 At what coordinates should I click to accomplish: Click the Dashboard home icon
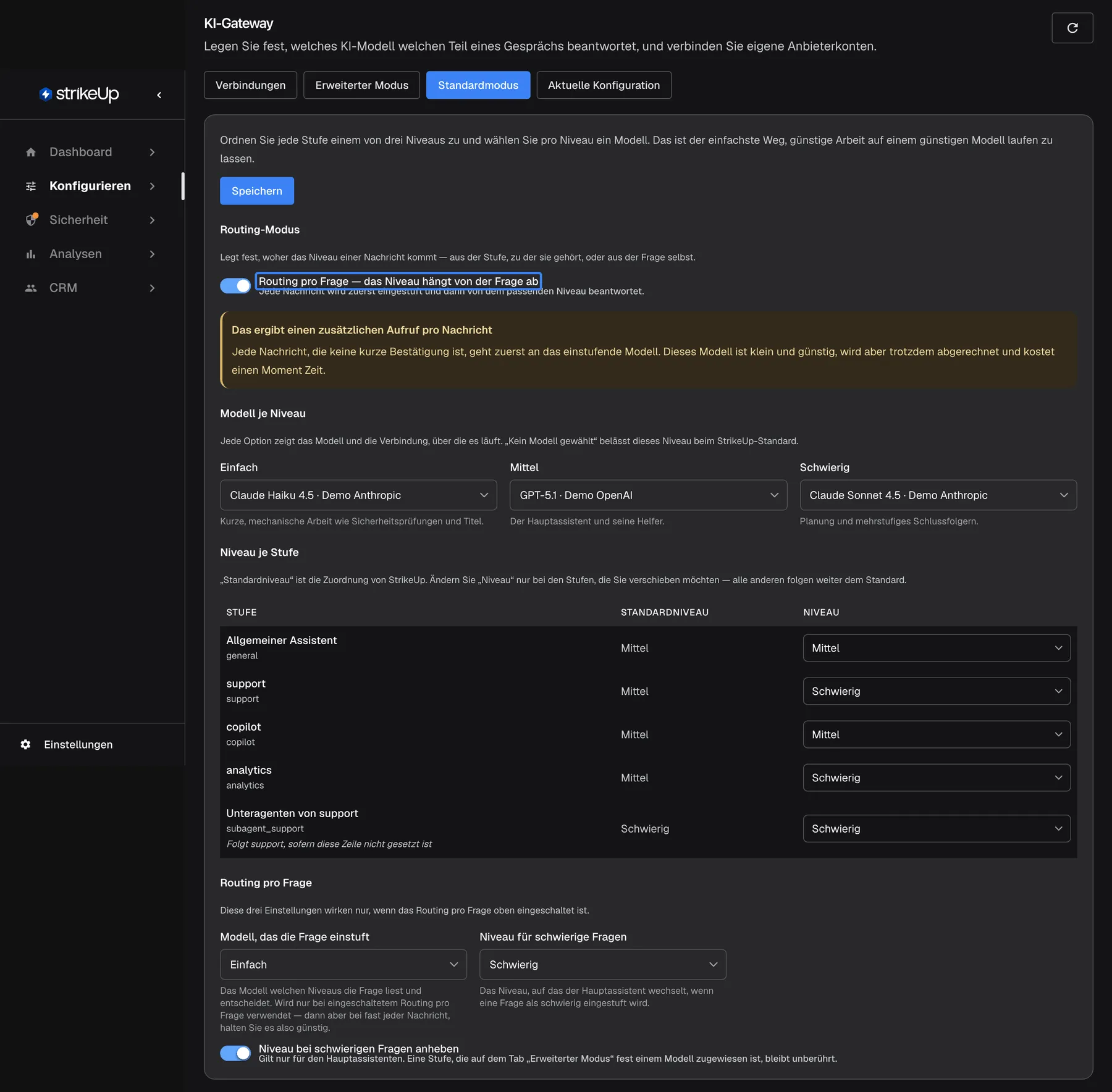pos(31,152)
